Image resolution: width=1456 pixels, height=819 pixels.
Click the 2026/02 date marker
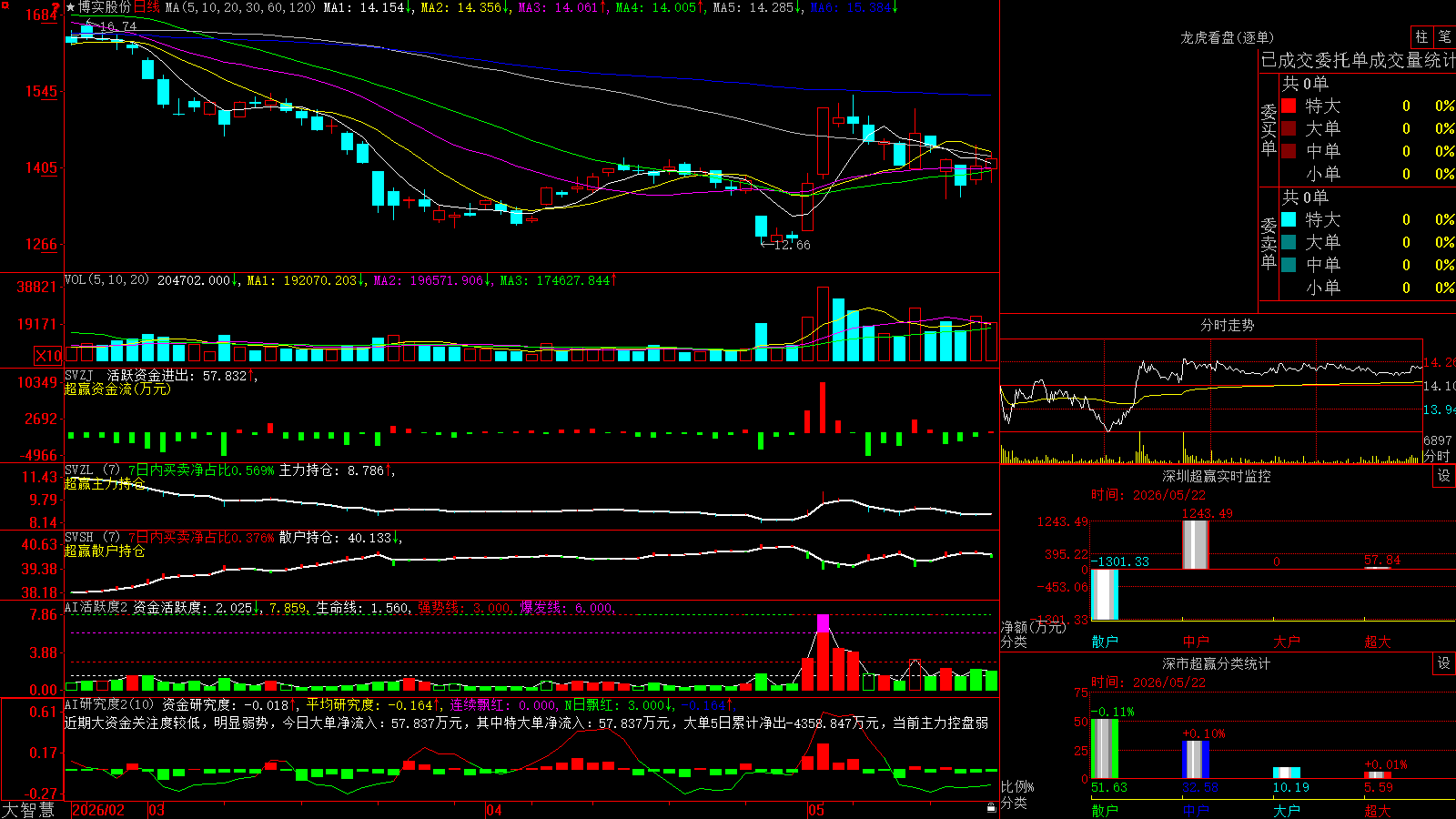[98, 810]
